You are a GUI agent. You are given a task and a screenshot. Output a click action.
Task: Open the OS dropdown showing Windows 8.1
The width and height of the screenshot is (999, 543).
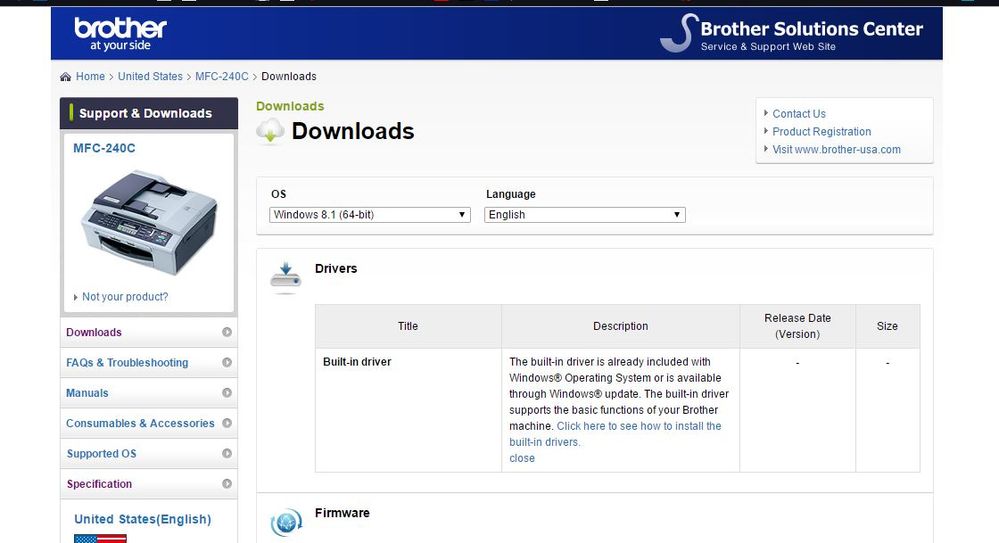370,215
